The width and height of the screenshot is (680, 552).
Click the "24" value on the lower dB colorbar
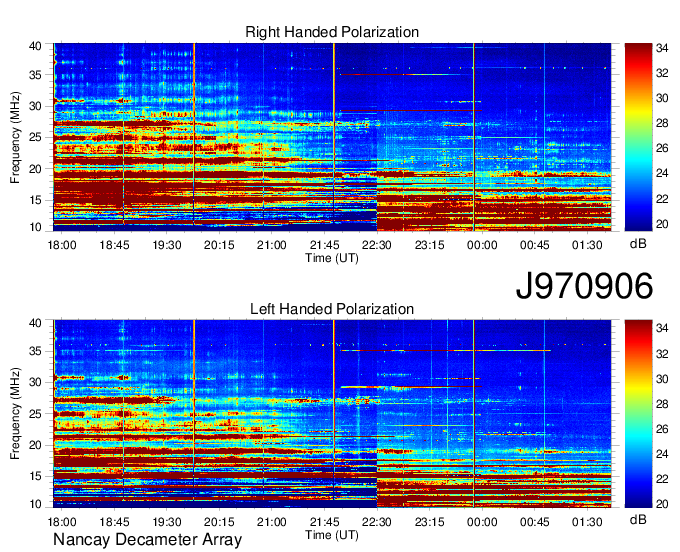tap(662, 454)
